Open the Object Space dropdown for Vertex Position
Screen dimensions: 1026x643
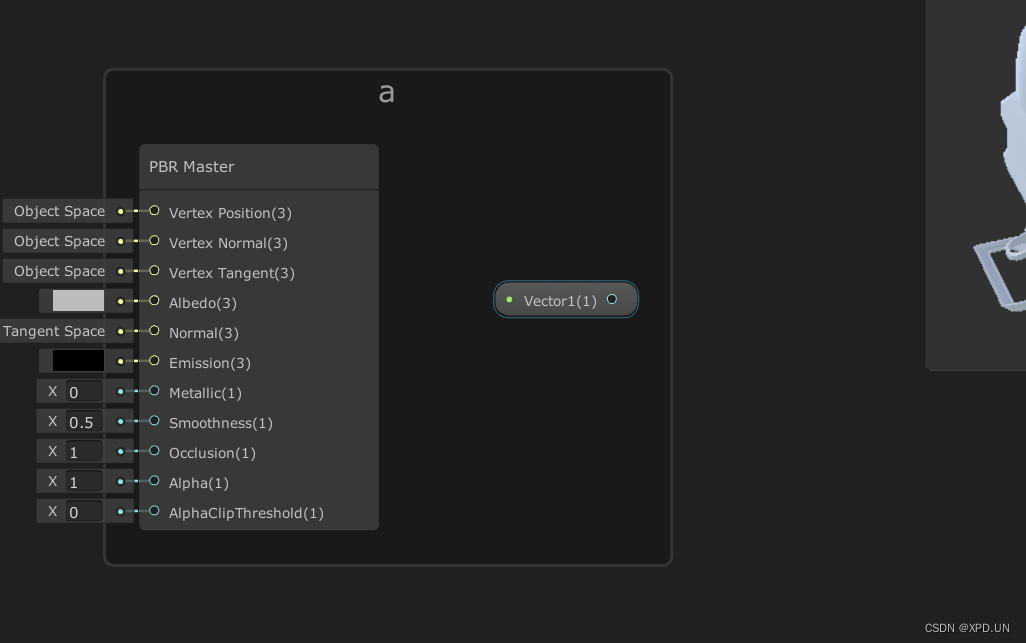(57, 211)
